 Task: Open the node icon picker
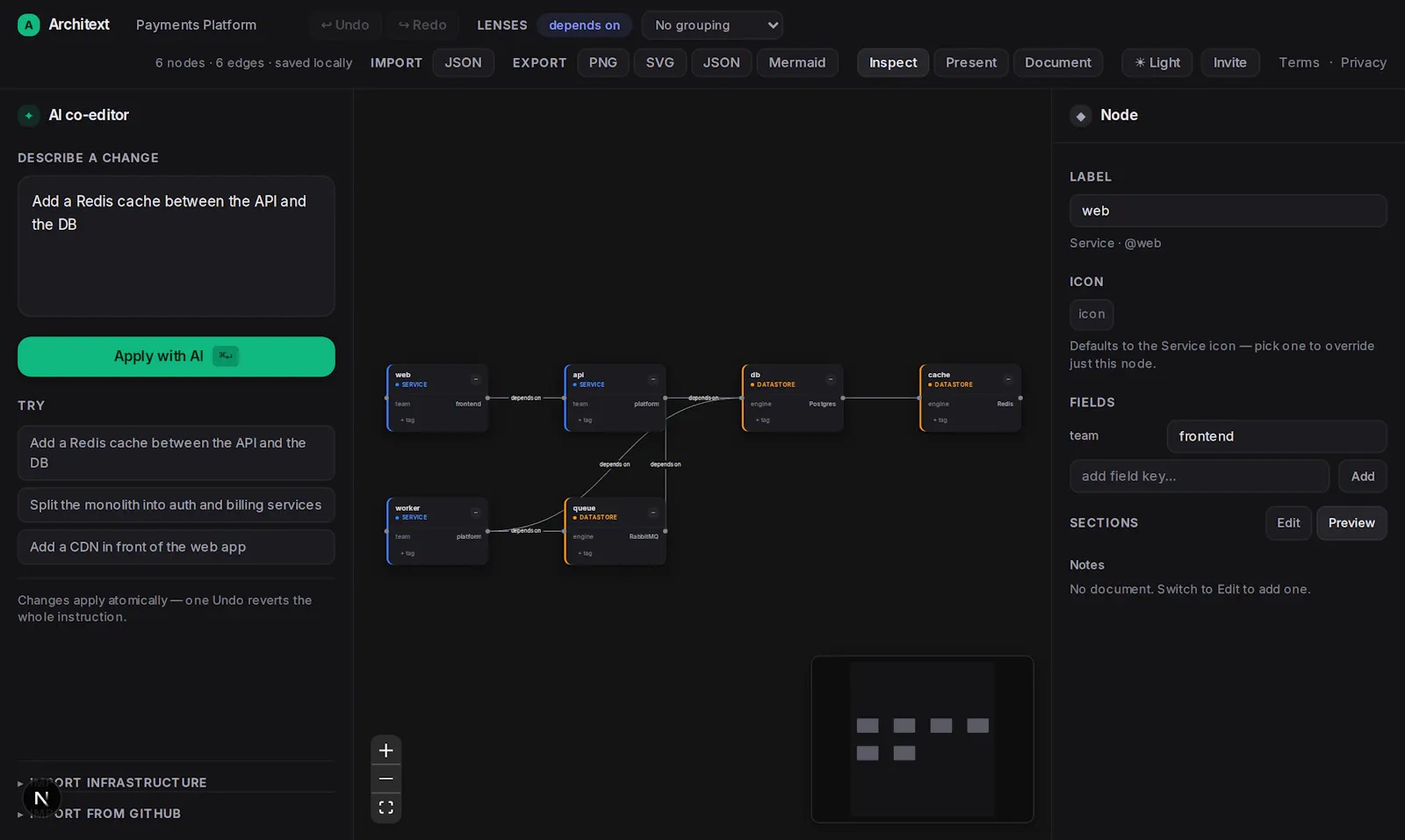tap(1092, 314)
